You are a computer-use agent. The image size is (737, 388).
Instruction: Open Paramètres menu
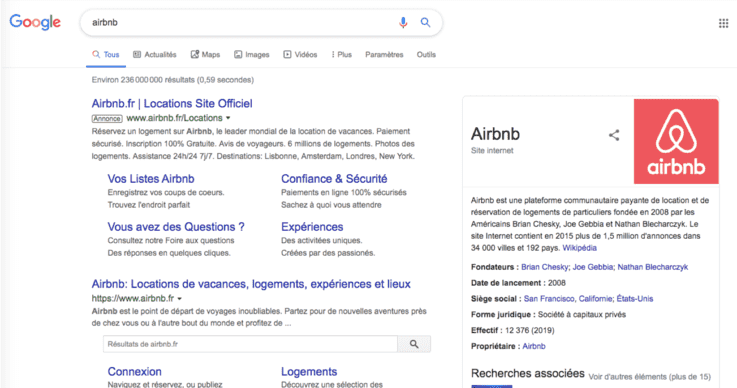pyautogui.click(x=384, y=55)
